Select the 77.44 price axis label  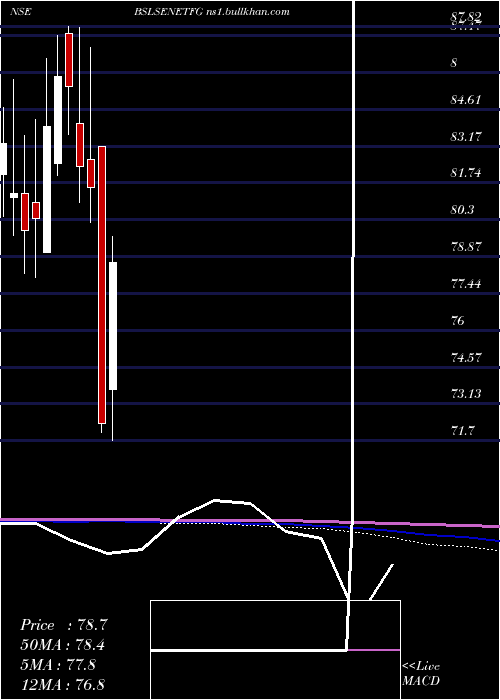click(466, 283)
